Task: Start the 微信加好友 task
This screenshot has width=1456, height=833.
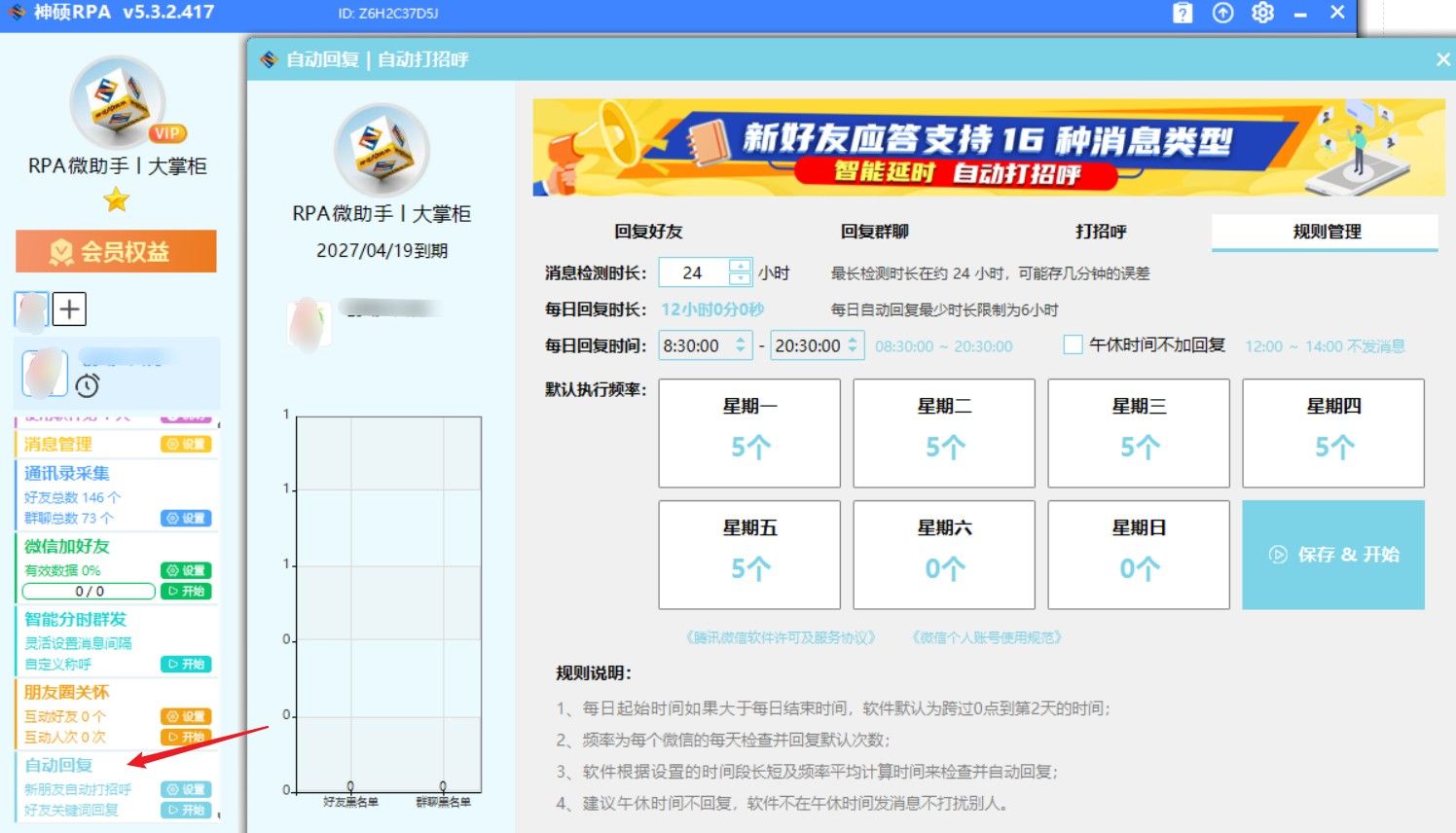Action: pyautogui.click(x=186, y=591)
